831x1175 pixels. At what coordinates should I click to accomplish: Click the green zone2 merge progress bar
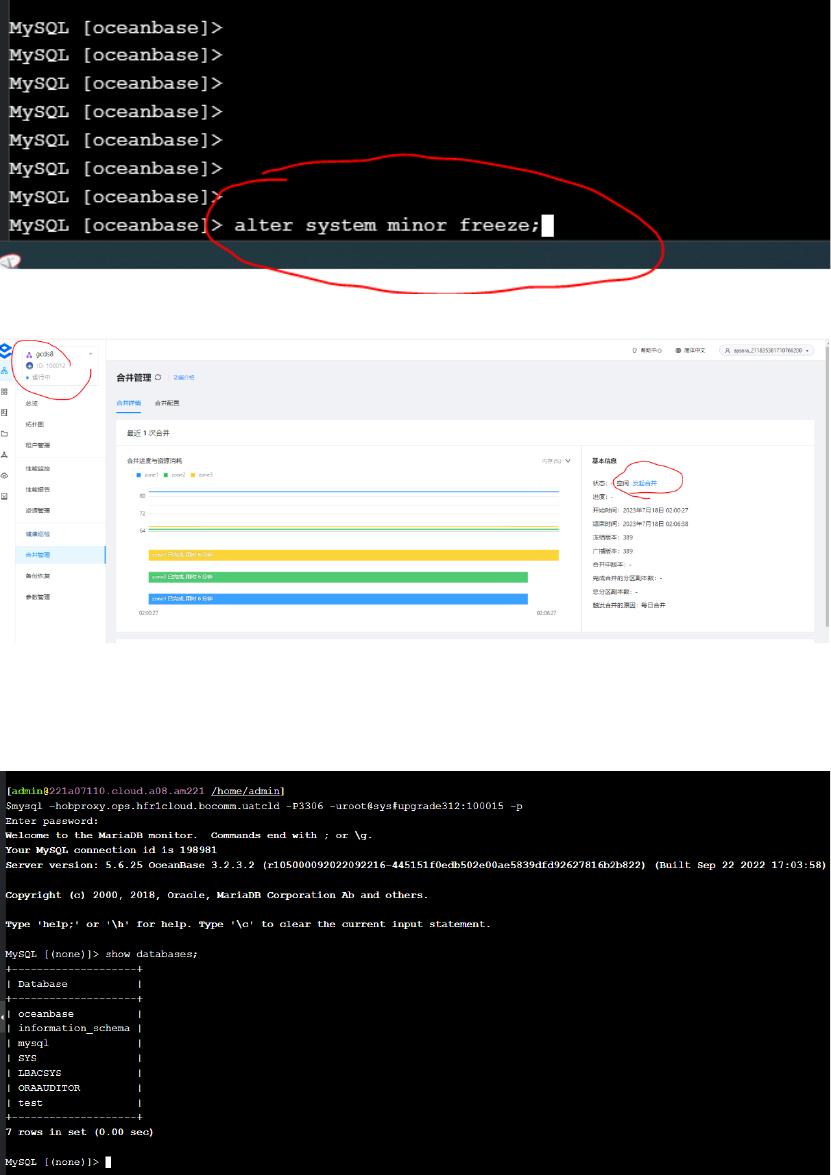click(x=338, y=577)
